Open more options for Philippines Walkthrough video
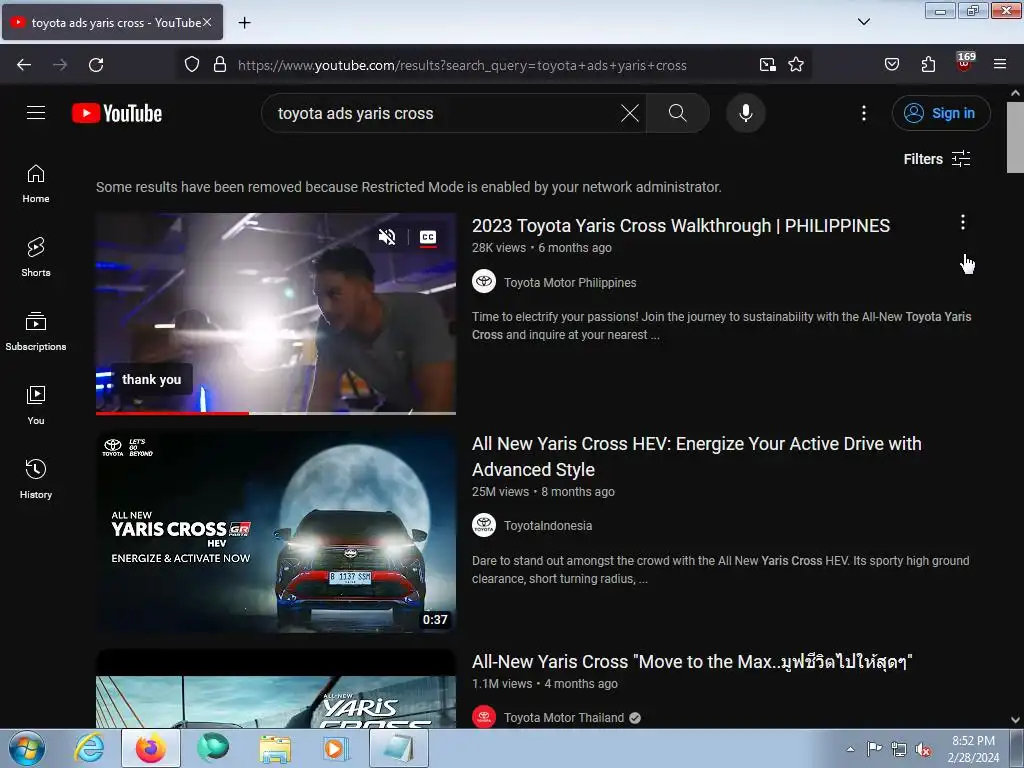 [x=963, y=223]
